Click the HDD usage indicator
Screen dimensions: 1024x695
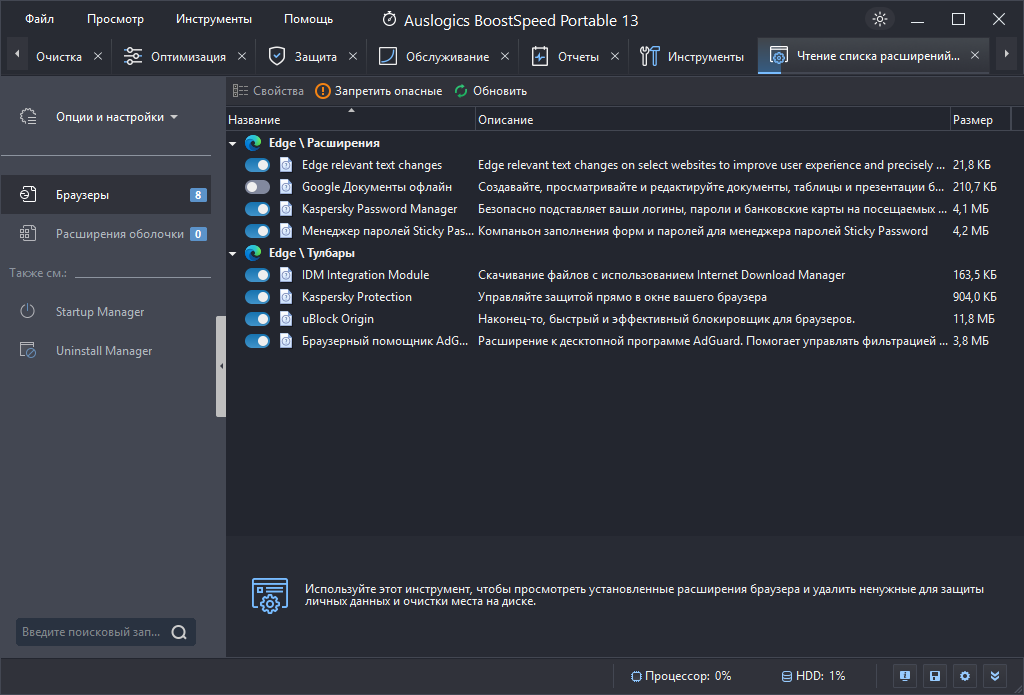(x=813, y=676)
